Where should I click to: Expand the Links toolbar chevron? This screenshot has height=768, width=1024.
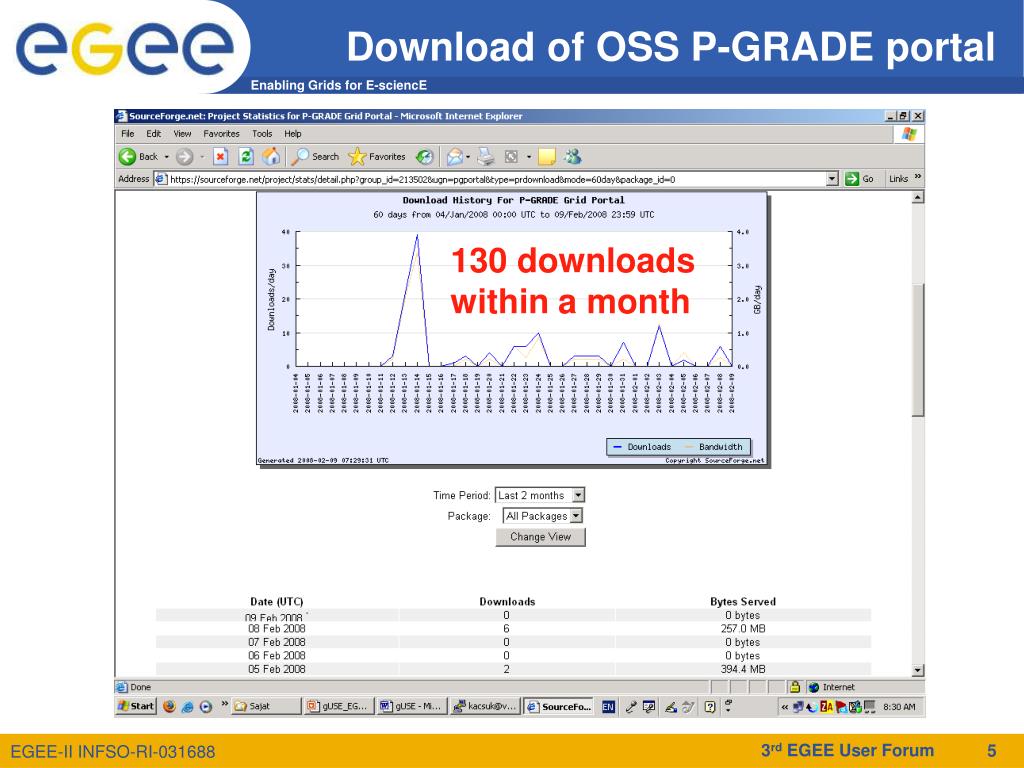918,177
